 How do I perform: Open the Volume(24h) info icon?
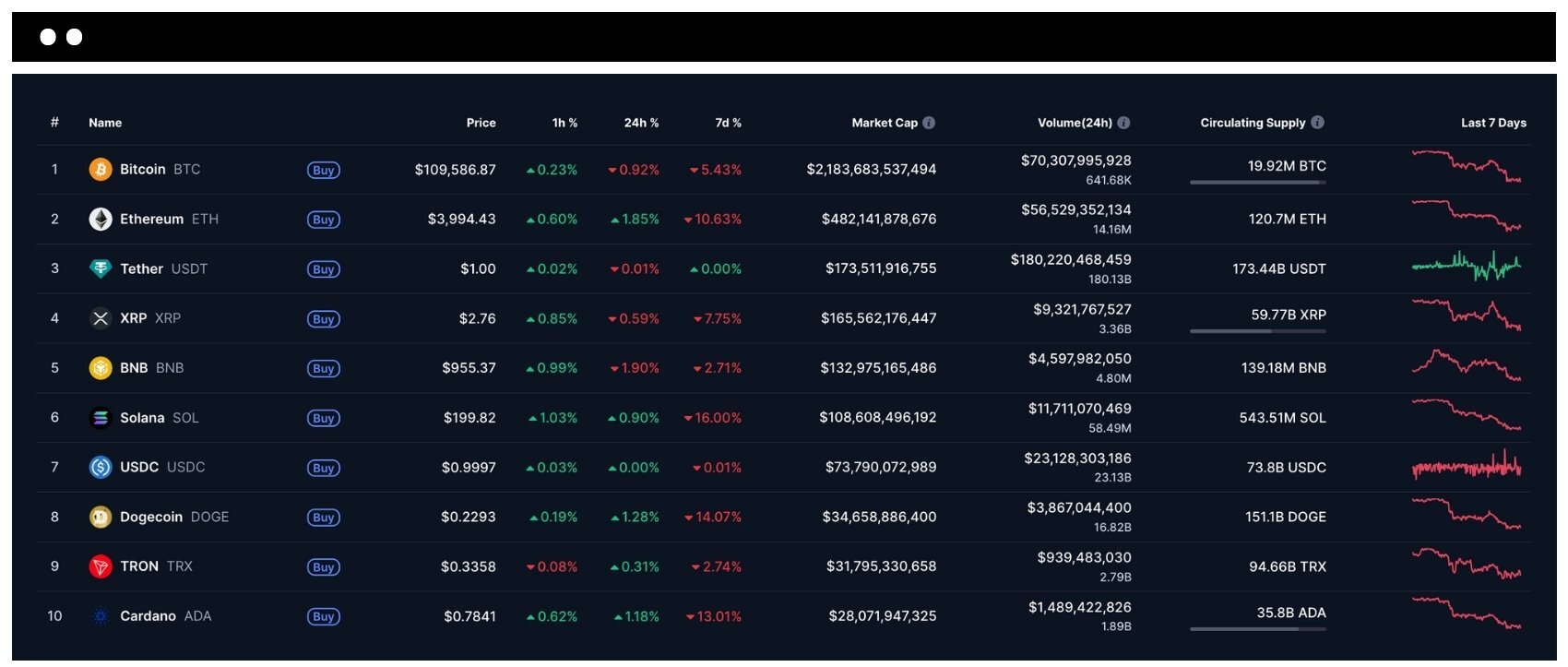pyautogui.click(x=1123, y=123)
